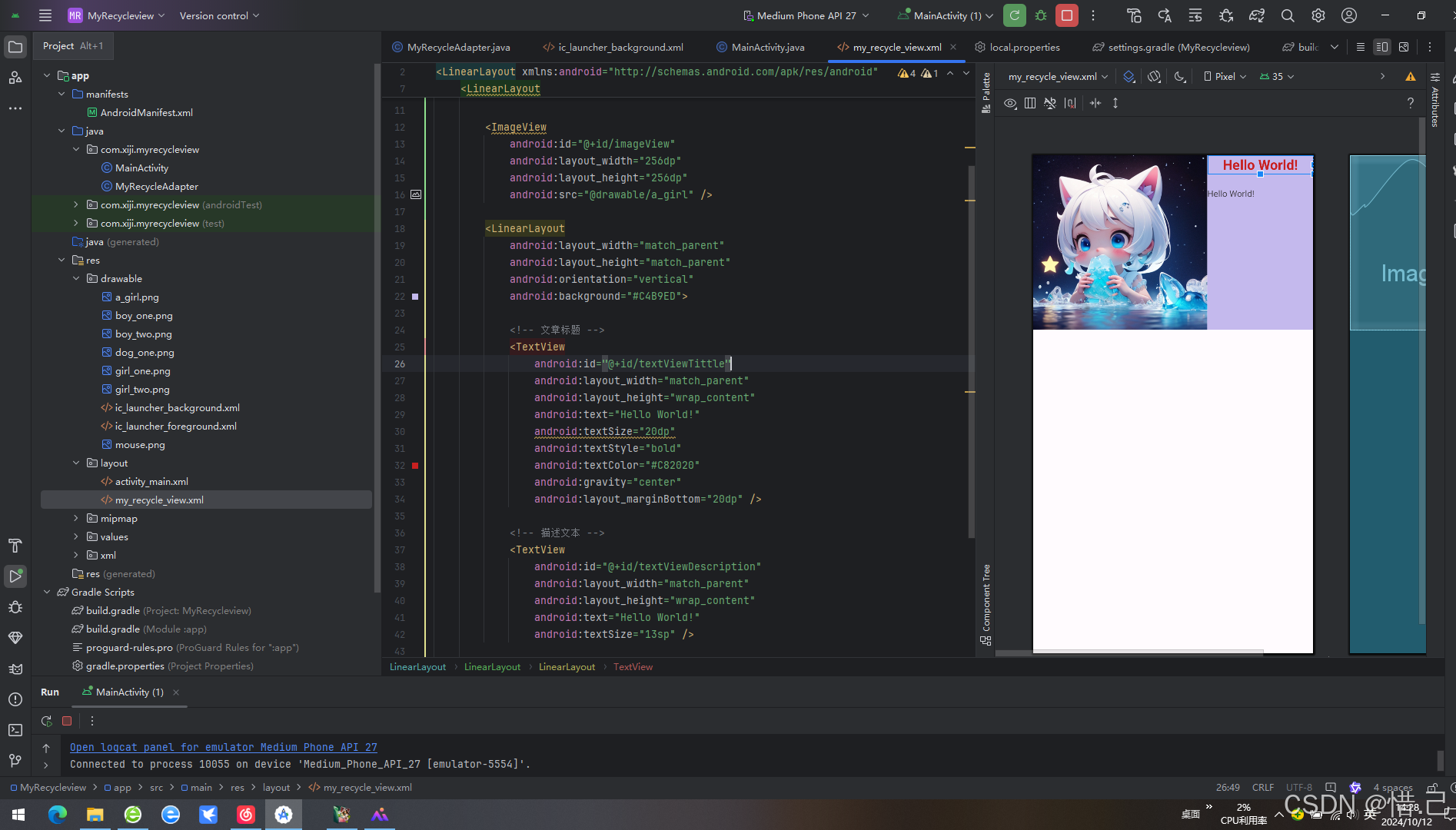Switch editor to Code-only view mode
Image resolution: width=1456 pixels, height=830 pixels.
pyautogui.click(x=1360, y=47)
